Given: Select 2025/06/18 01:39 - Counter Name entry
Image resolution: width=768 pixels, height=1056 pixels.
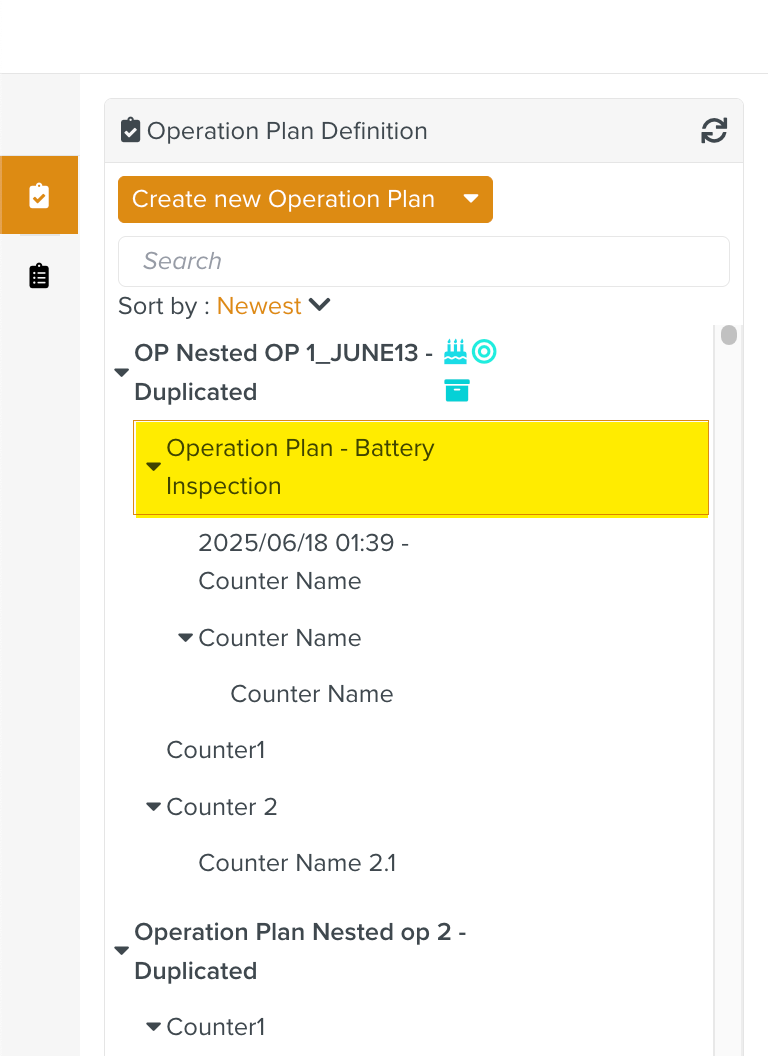Looking at the screenshot, I should tap(303, 562).
